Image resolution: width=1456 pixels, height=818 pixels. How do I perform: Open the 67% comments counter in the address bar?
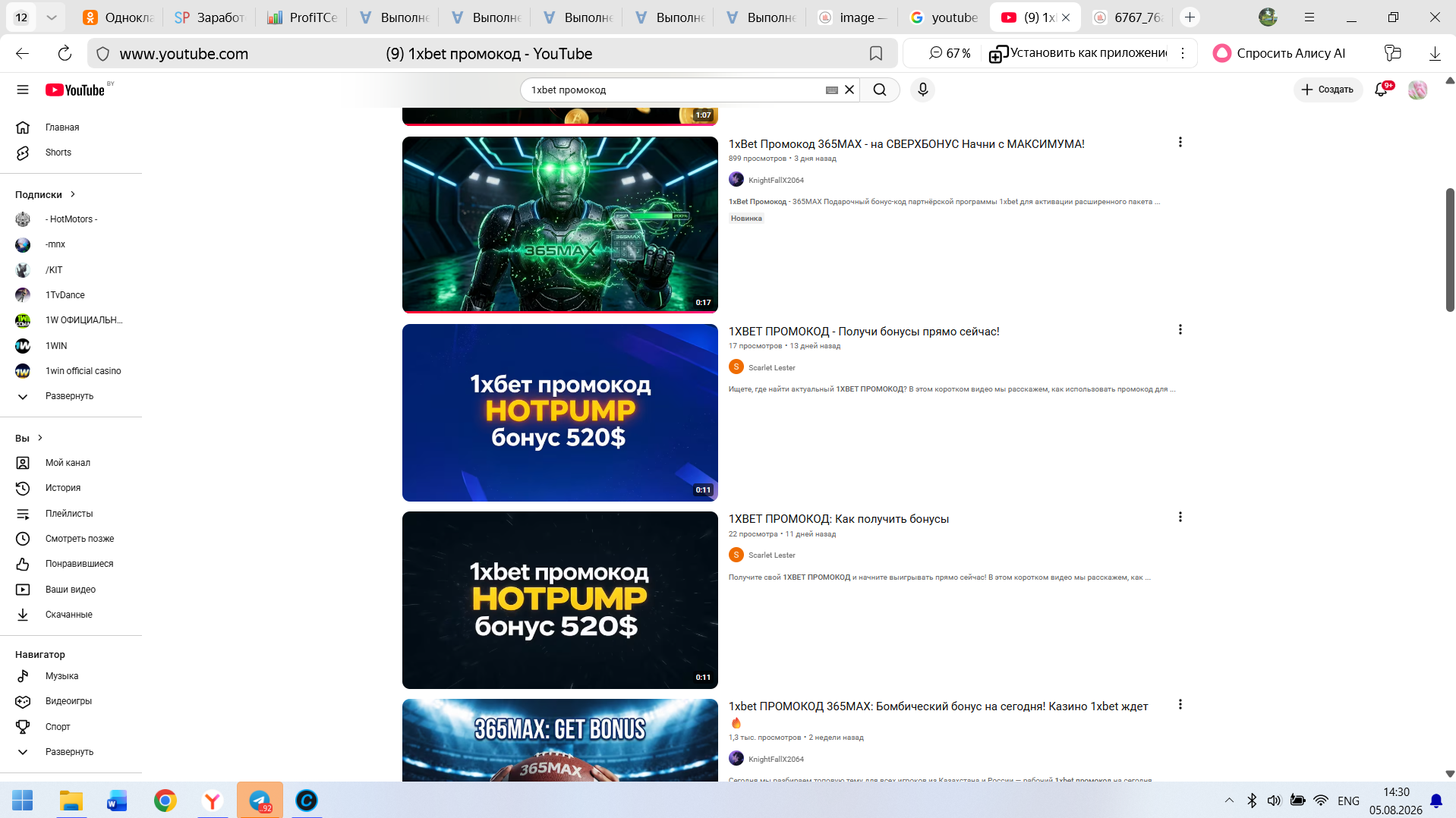coord(950,53)
